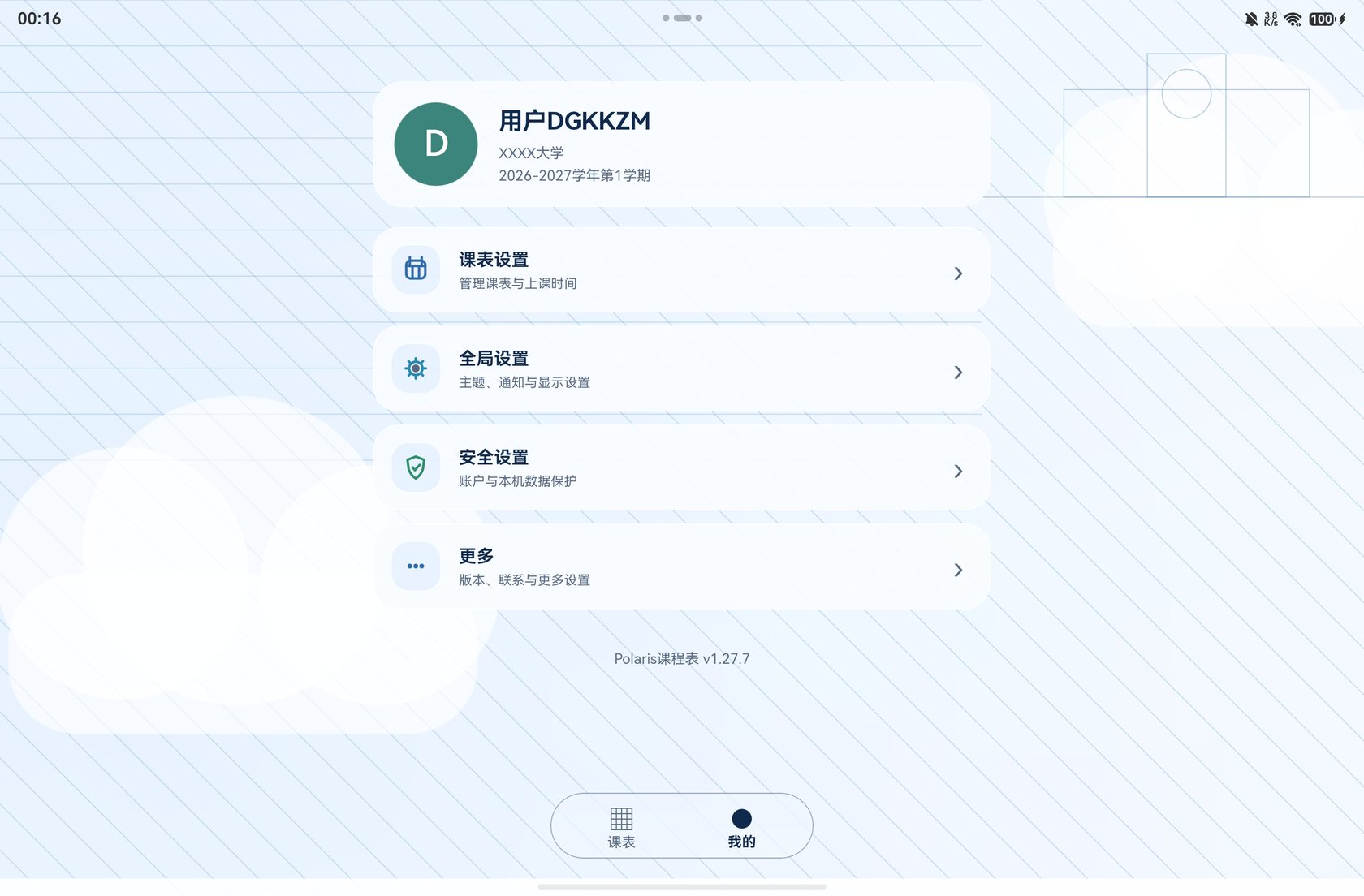Open the 课表设置 title
Viewport: 1364px width, 896px height.
click(x=494, y=260)
